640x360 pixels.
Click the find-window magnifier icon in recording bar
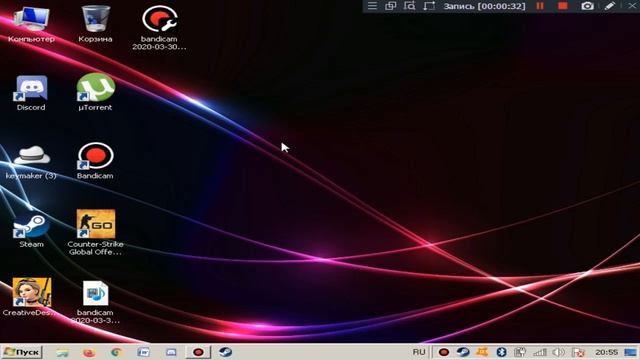[x=409, y=6]
